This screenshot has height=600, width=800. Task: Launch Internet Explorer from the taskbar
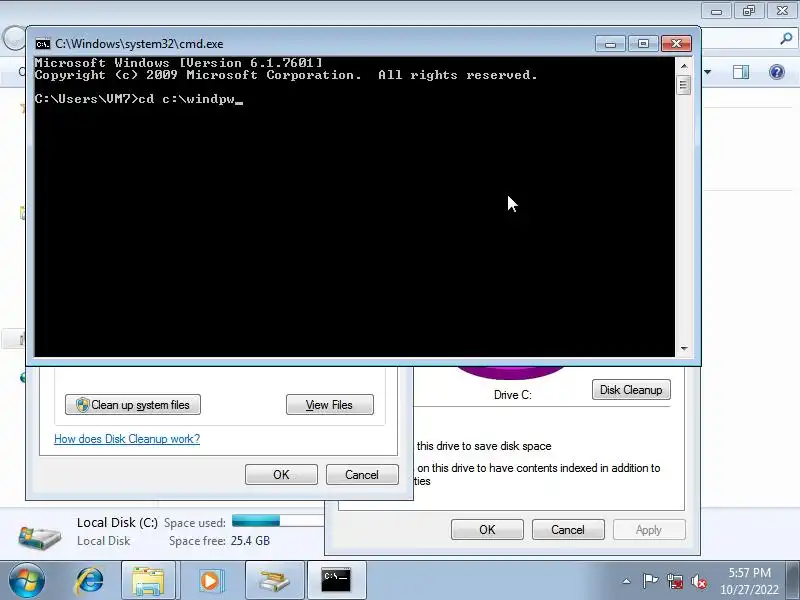pos(89,581)
